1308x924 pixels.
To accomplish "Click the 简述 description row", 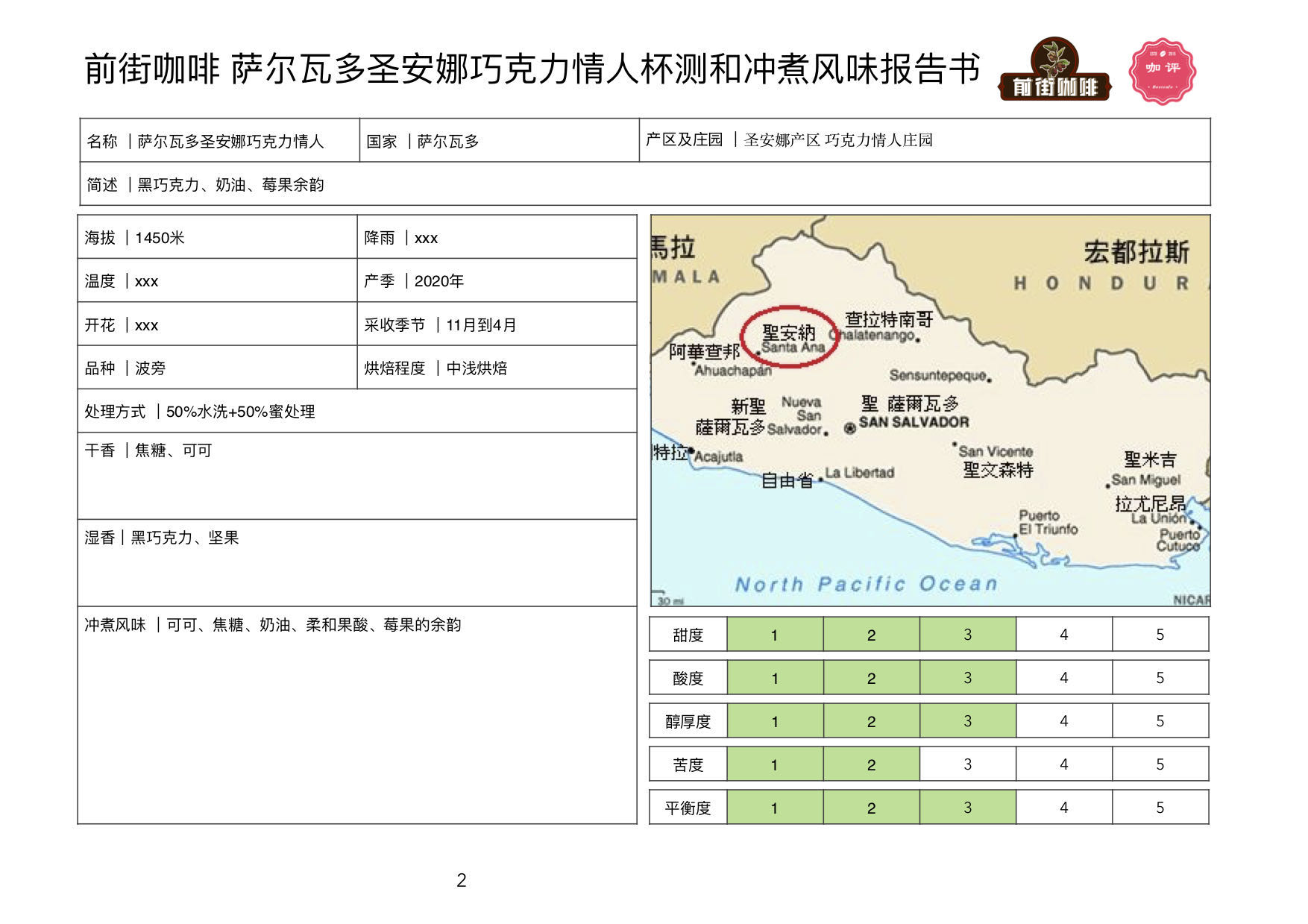I will [x=644, y=184].
